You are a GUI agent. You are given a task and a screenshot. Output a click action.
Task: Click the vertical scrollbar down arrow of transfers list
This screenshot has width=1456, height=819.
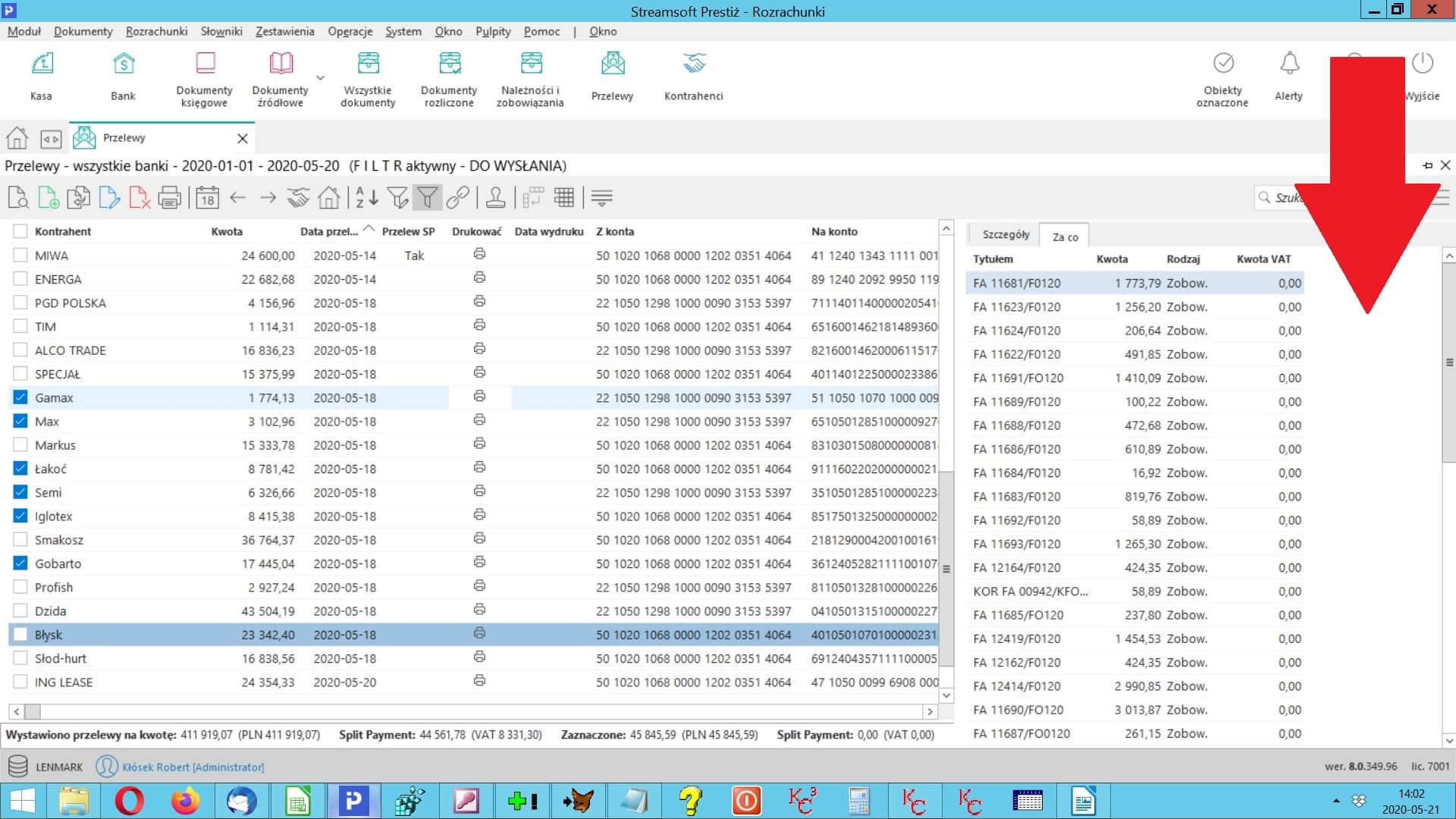click(x=946, y=695)
